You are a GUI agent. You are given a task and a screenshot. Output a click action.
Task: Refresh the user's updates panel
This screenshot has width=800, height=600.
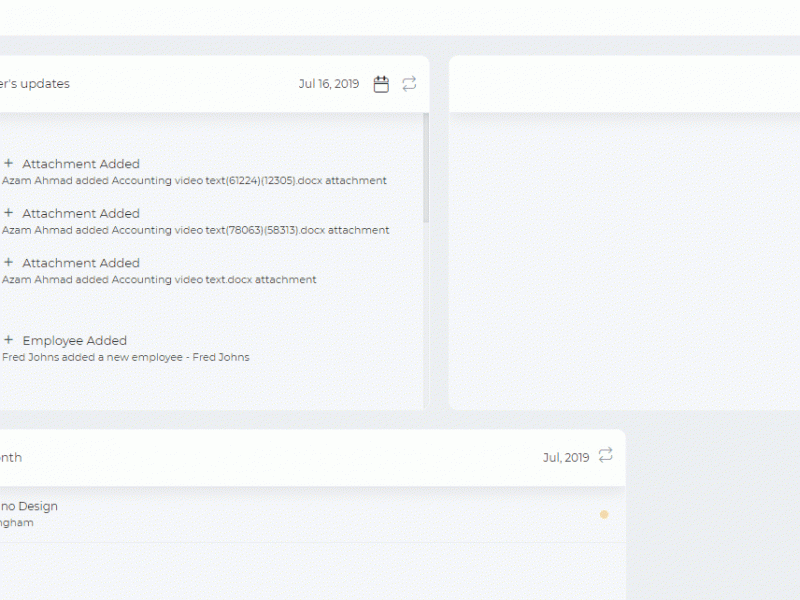coord(409,84)
